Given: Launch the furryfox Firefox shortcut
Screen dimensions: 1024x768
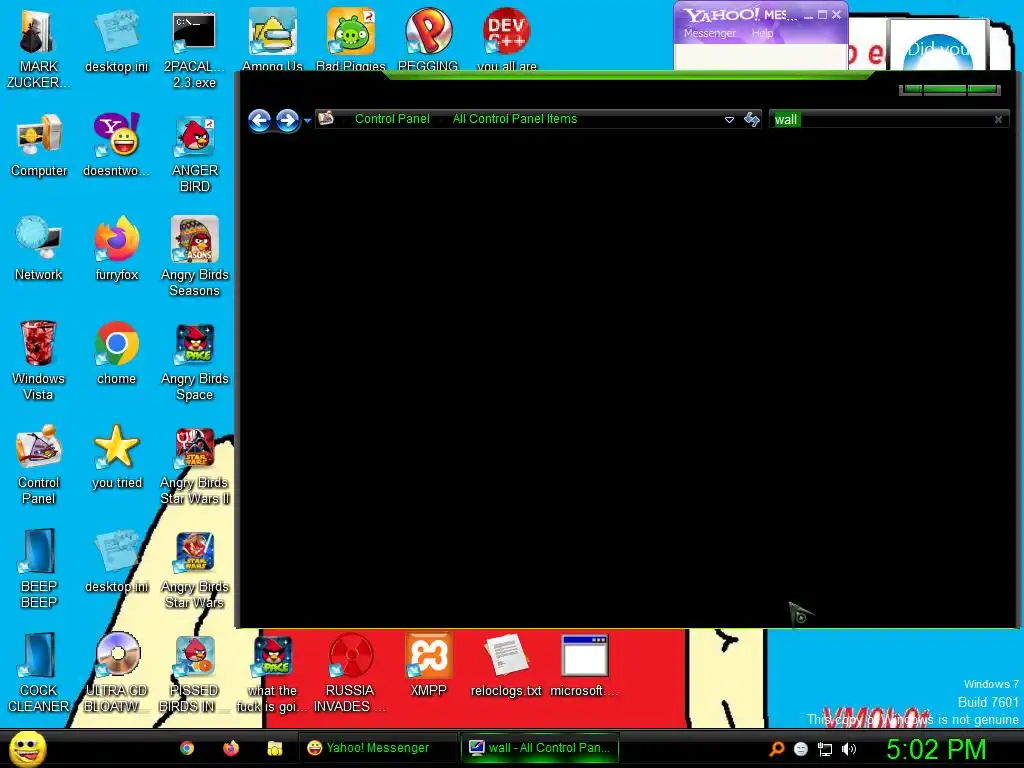Looking at the screenshot, I should [x=116, y=249].
